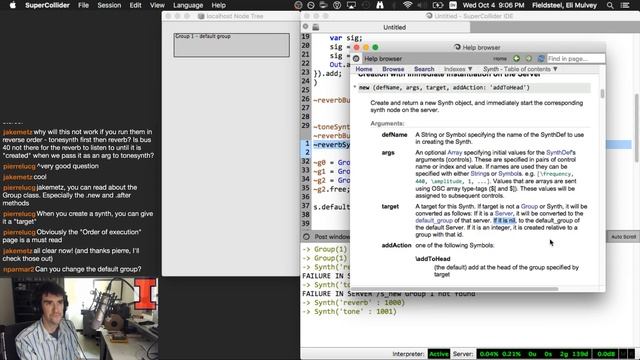Follow the Server link in target description
This screenshot has width=640, height=360.
504,213
